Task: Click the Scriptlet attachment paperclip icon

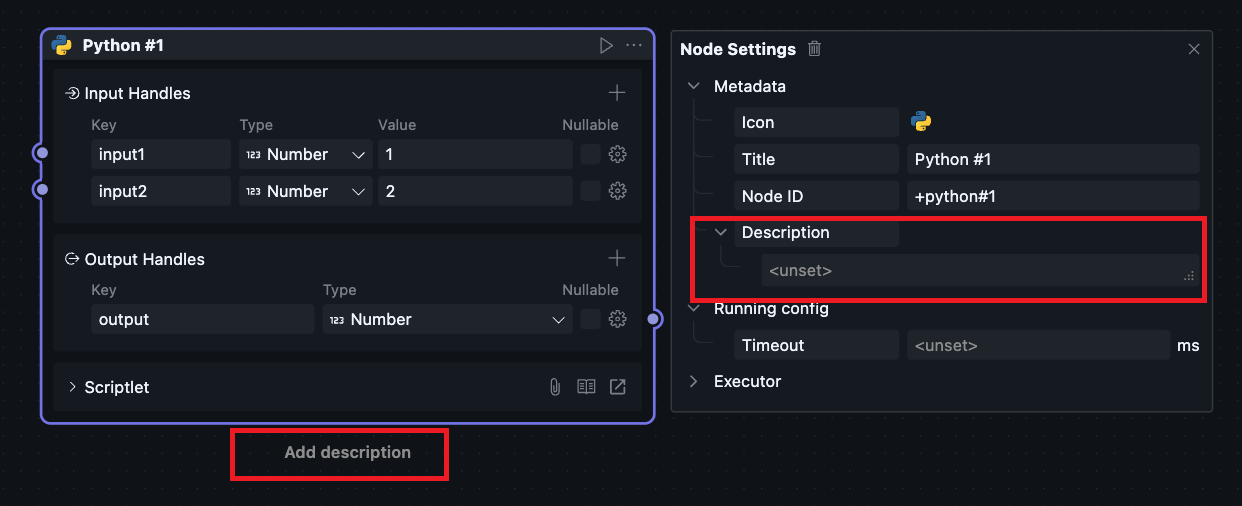Action: [x=555, y=387]
